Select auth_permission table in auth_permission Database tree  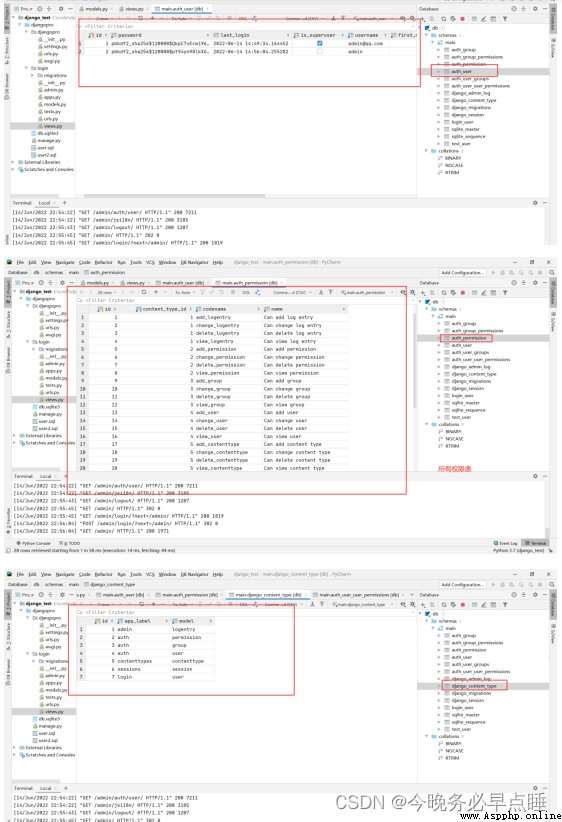tap(469, 338)
